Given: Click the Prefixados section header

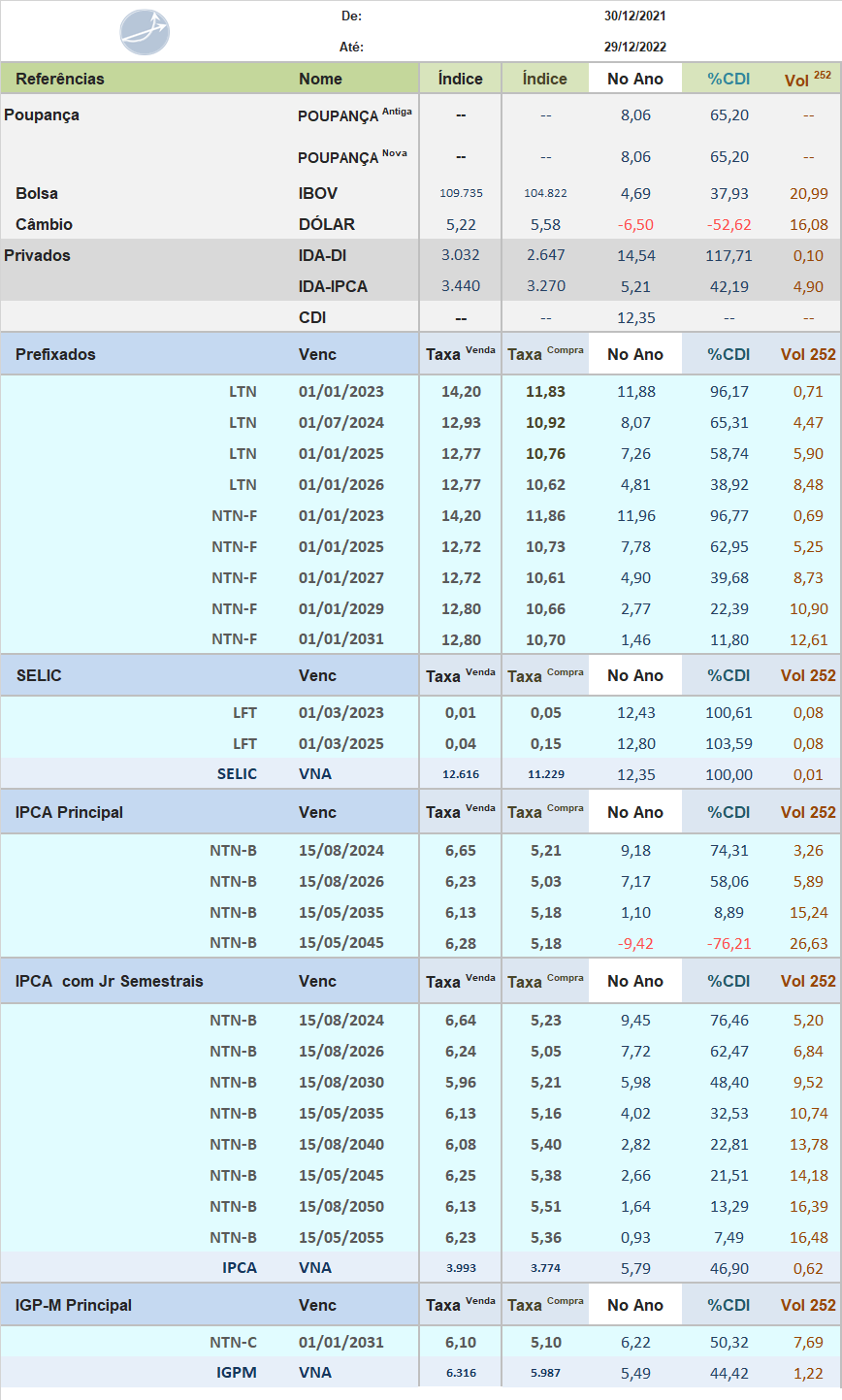Looking at the screenshot, I should [x=55, y=354].
